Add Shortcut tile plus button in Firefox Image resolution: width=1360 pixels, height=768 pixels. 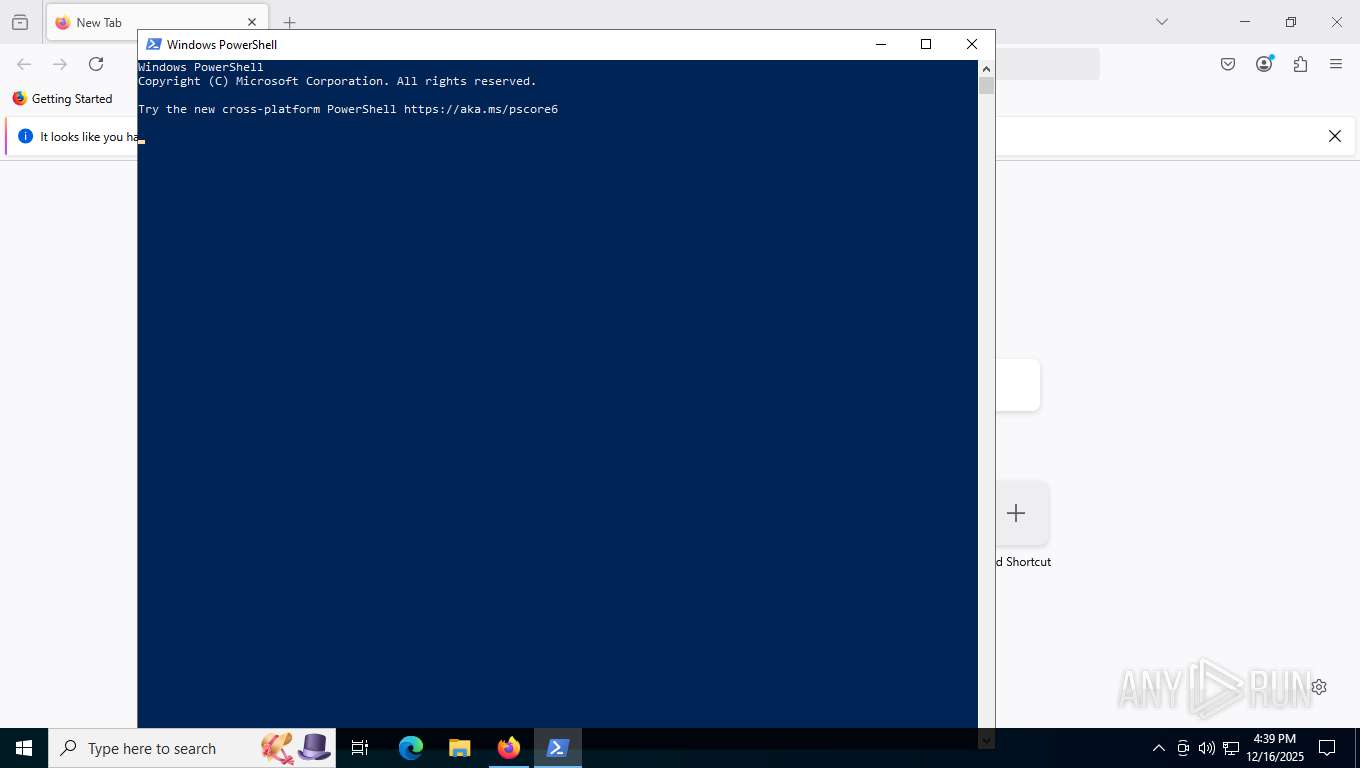1016,513
